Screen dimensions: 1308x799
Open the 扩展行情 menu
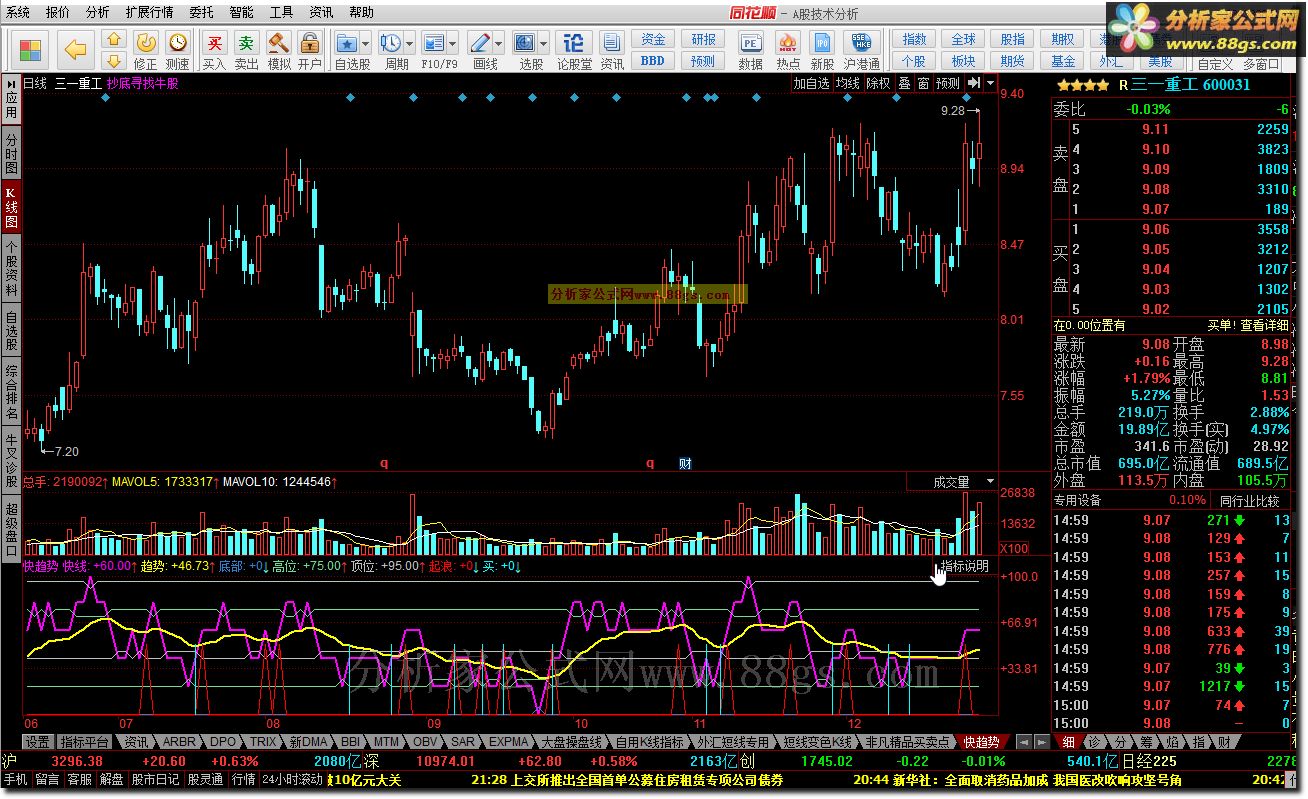149,12
